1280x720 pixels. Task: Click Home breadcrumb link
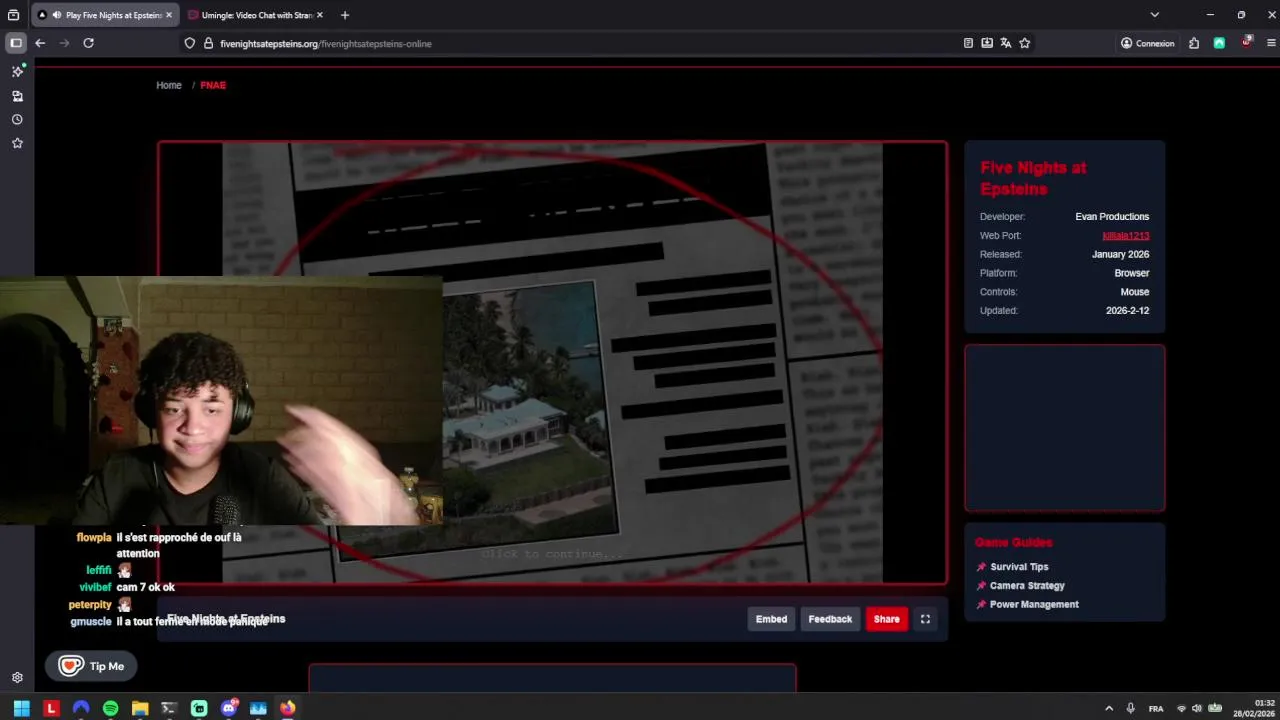169,85
